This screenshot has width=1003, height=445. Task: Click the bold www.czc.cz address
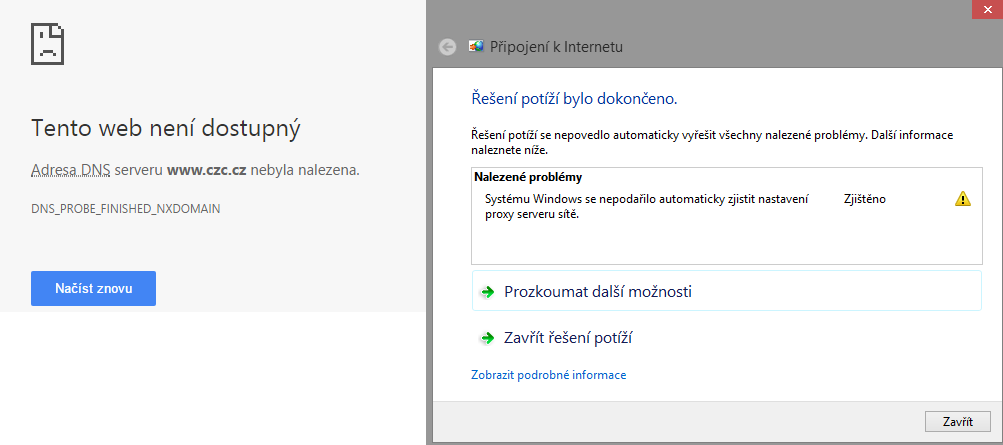[207, 170]
